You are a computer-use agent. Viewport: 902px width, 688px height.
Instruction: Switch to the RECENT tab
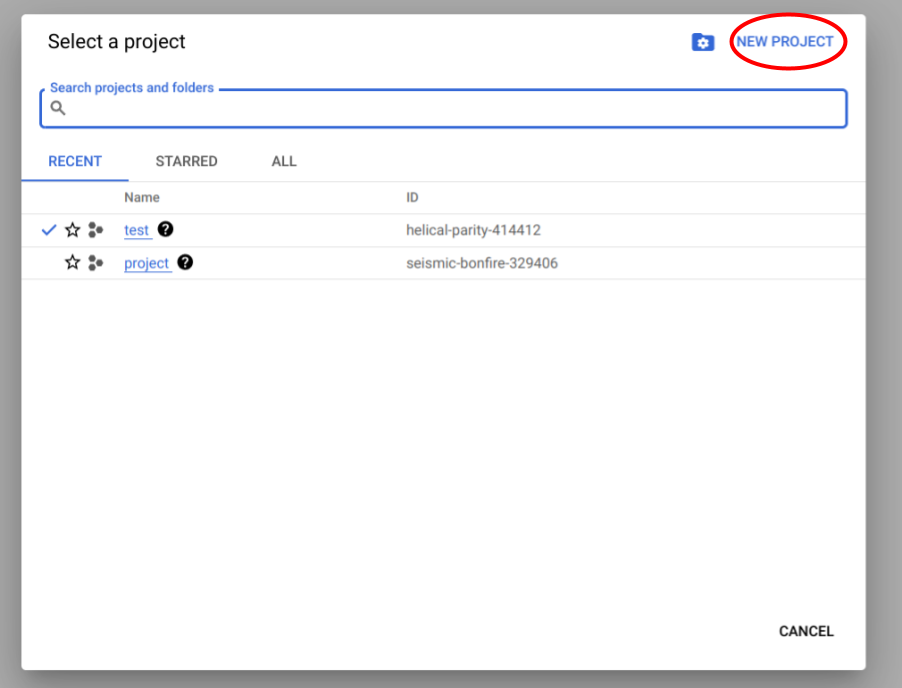click(75, 161)
